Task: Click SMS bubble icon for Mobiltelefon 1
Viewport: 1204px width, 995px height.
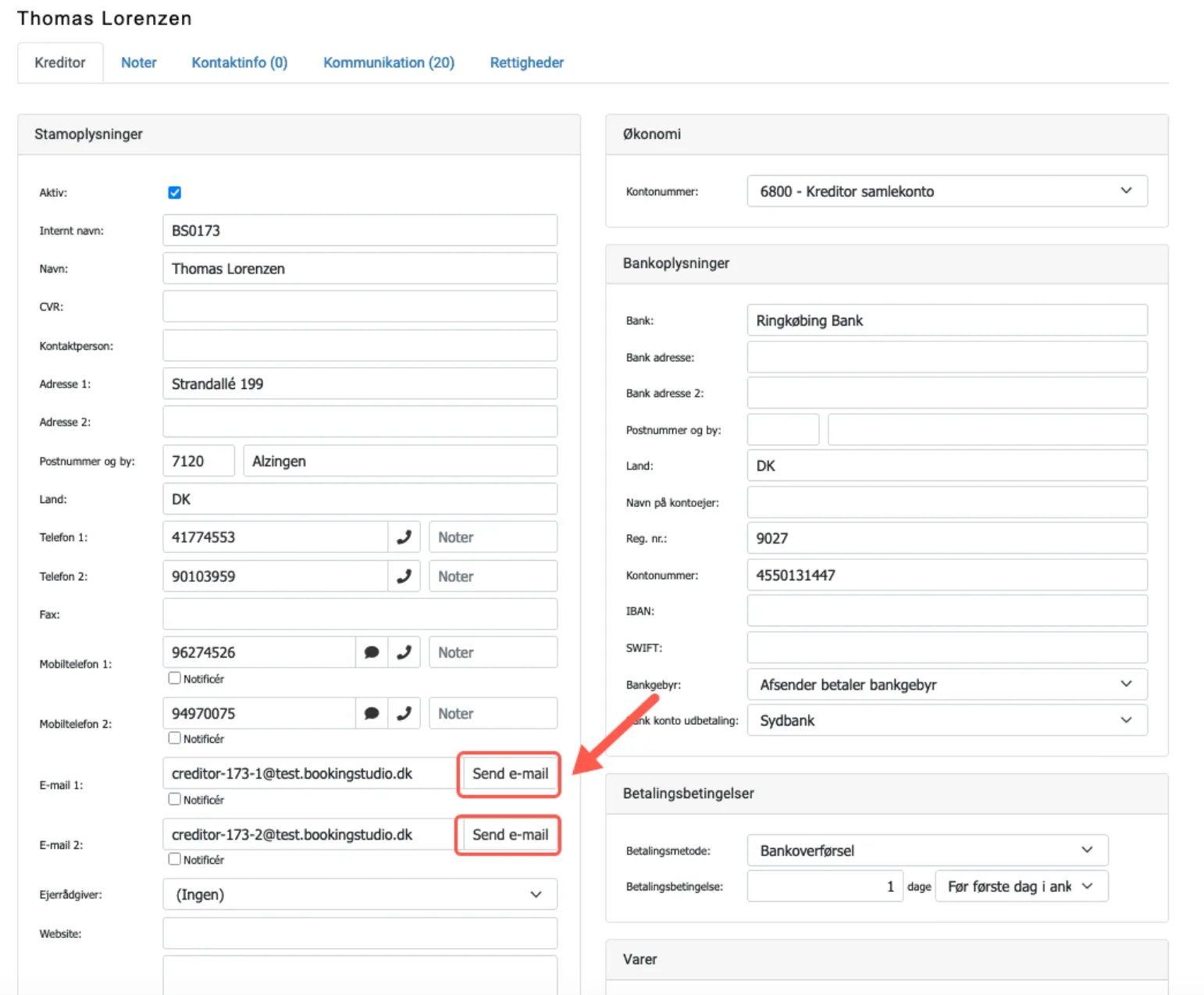Action: (372, 652)
